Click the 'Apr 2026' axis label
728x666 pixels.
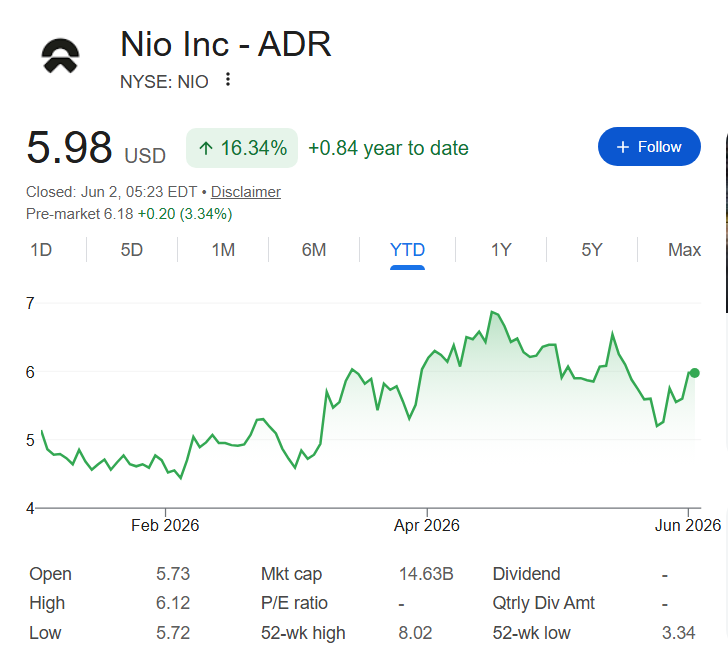427,525
